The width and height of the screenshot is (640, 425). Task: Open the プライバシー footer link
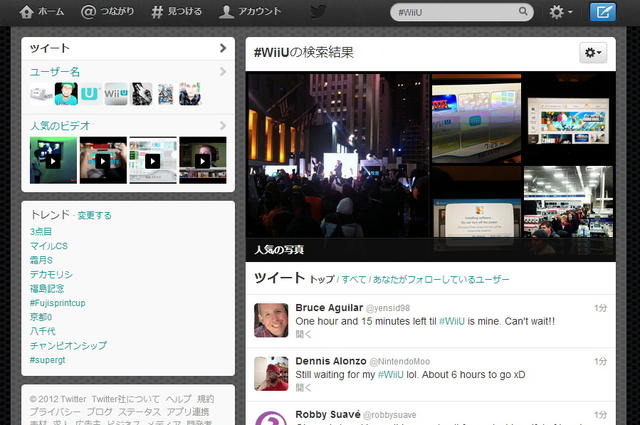(x=55, y=412)
